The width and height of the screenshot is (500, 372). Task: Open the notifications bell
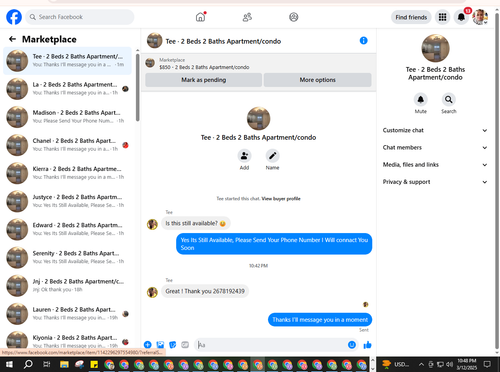pyautogui.click(x=461, y=17)
